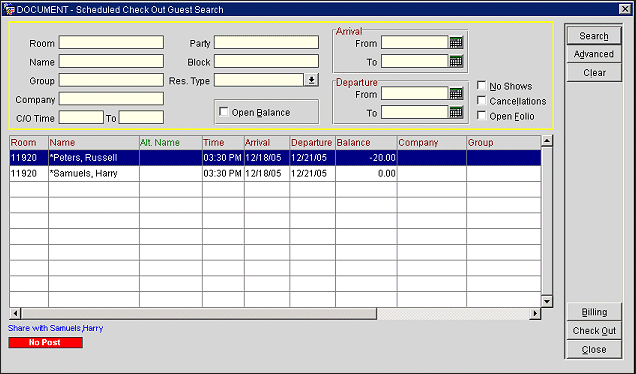Open Departure From calendar picker
Viewport: 636px width, 374px height.
456,93
